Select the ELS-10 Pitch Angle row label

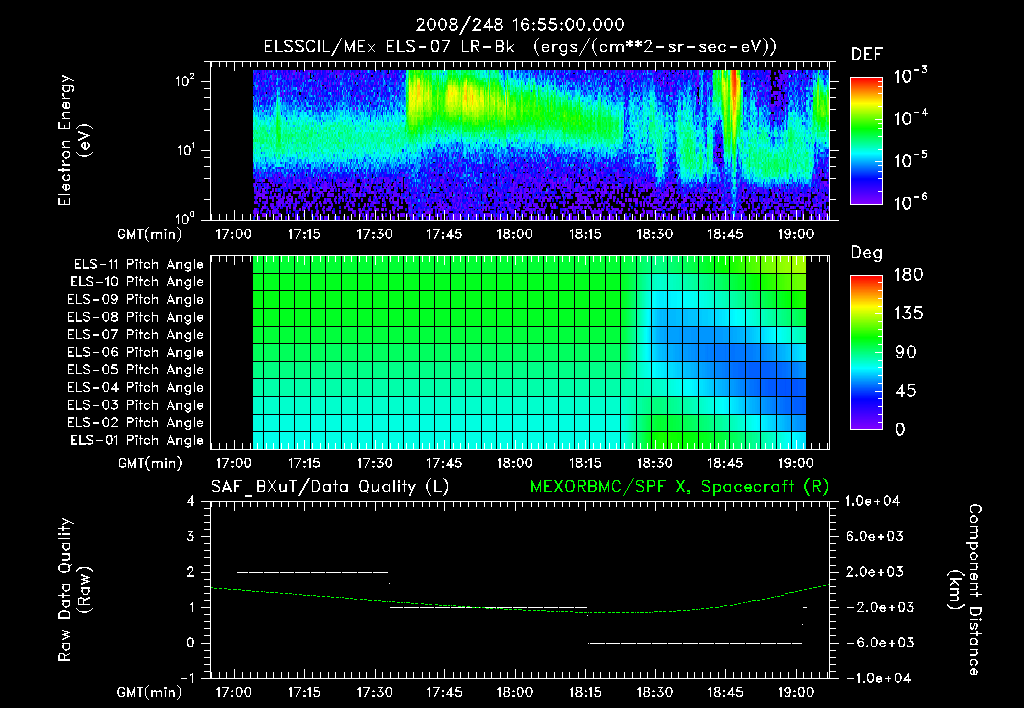[137, 282]
